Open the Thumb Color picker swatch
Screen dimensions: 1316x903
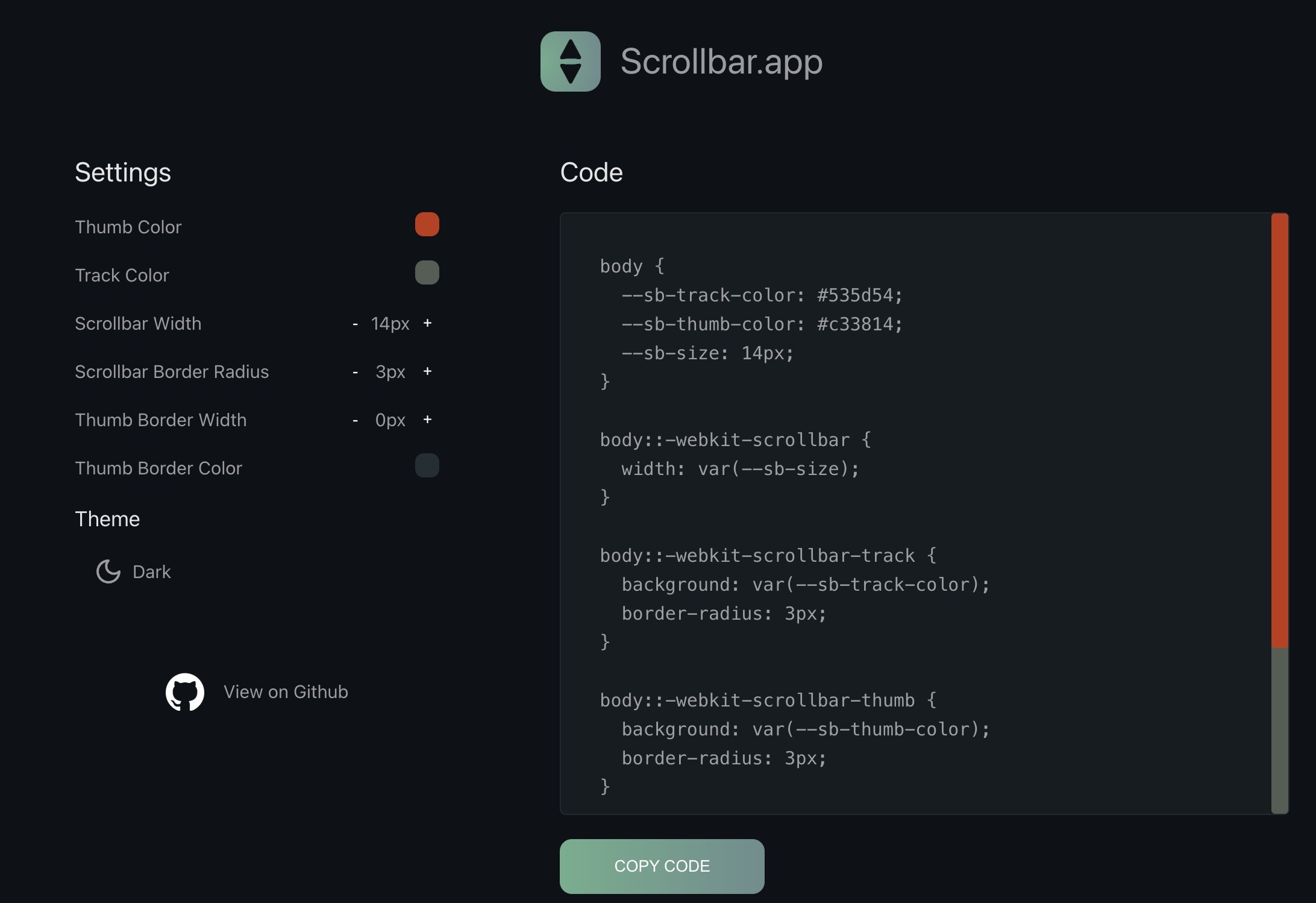point(427,224)
